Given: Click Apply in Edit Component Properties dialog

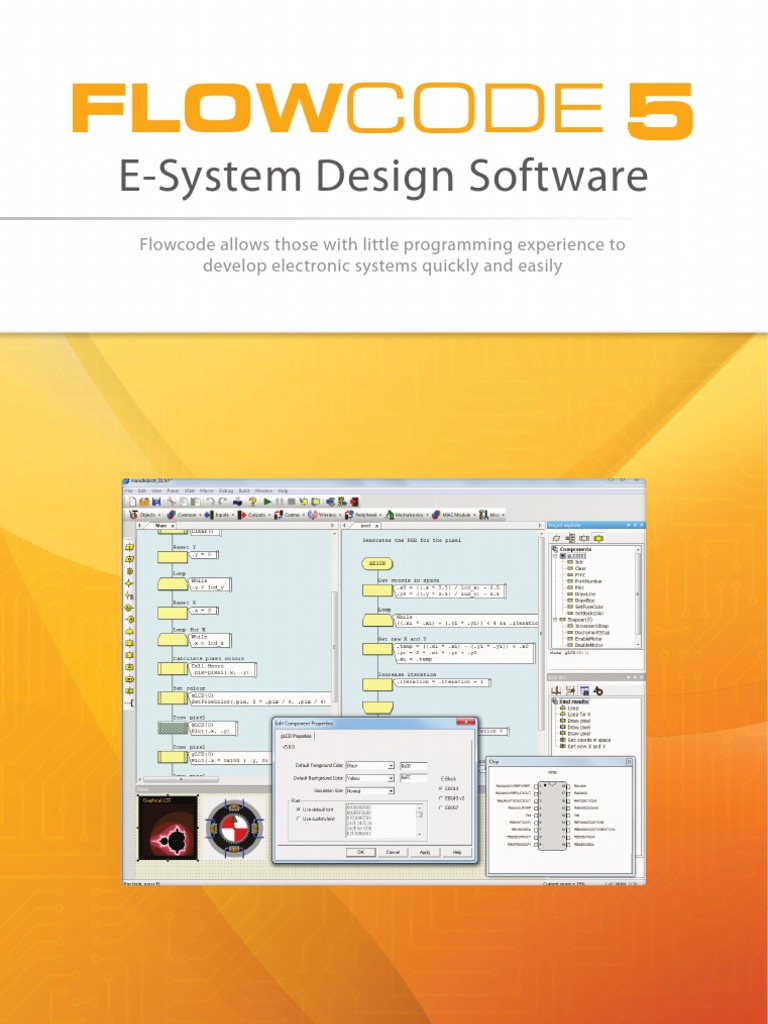Looking at the screenshot, I should pos(424,852).
